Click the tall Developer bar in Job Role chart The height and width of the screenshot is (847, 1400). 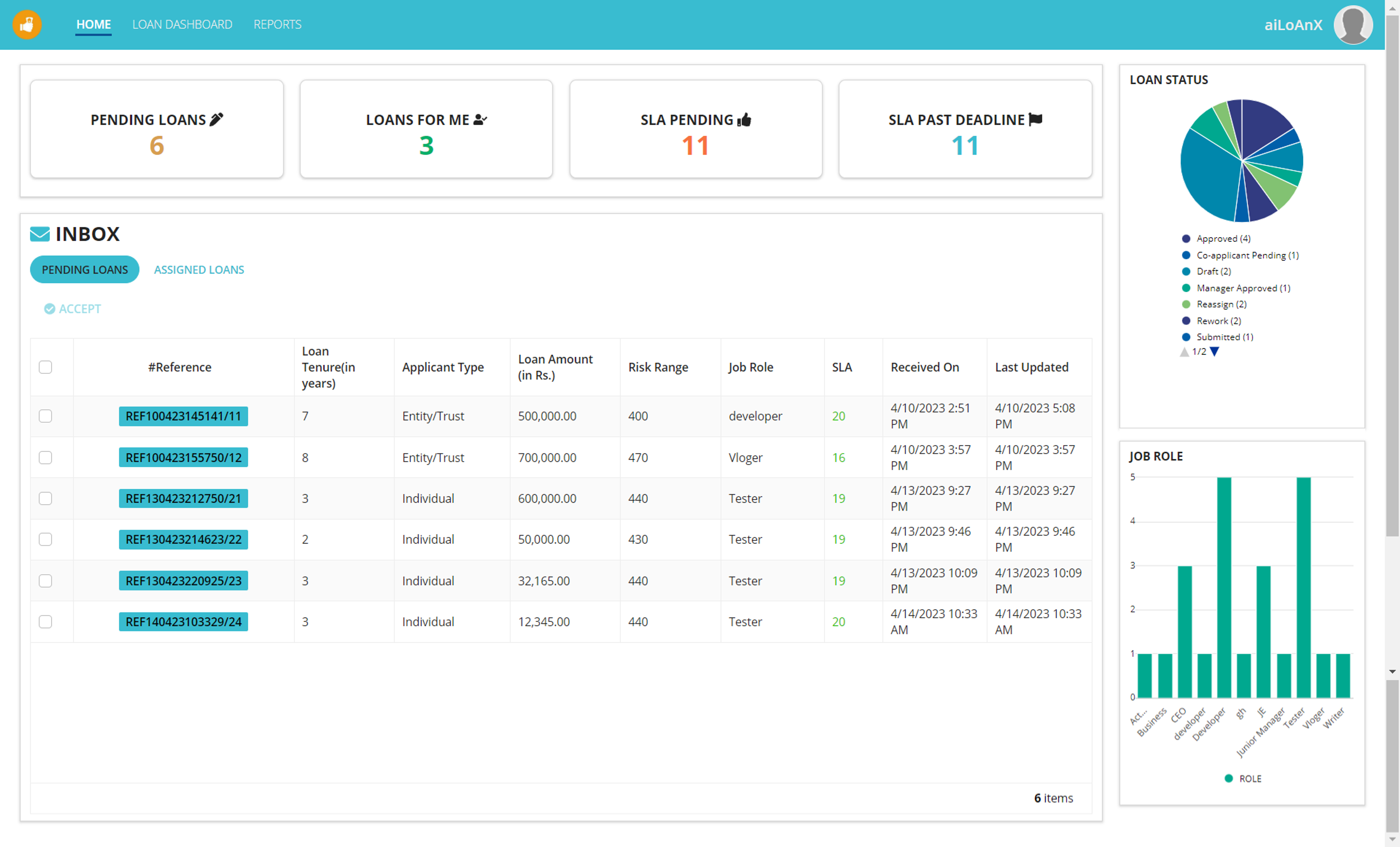(1224, 587)
